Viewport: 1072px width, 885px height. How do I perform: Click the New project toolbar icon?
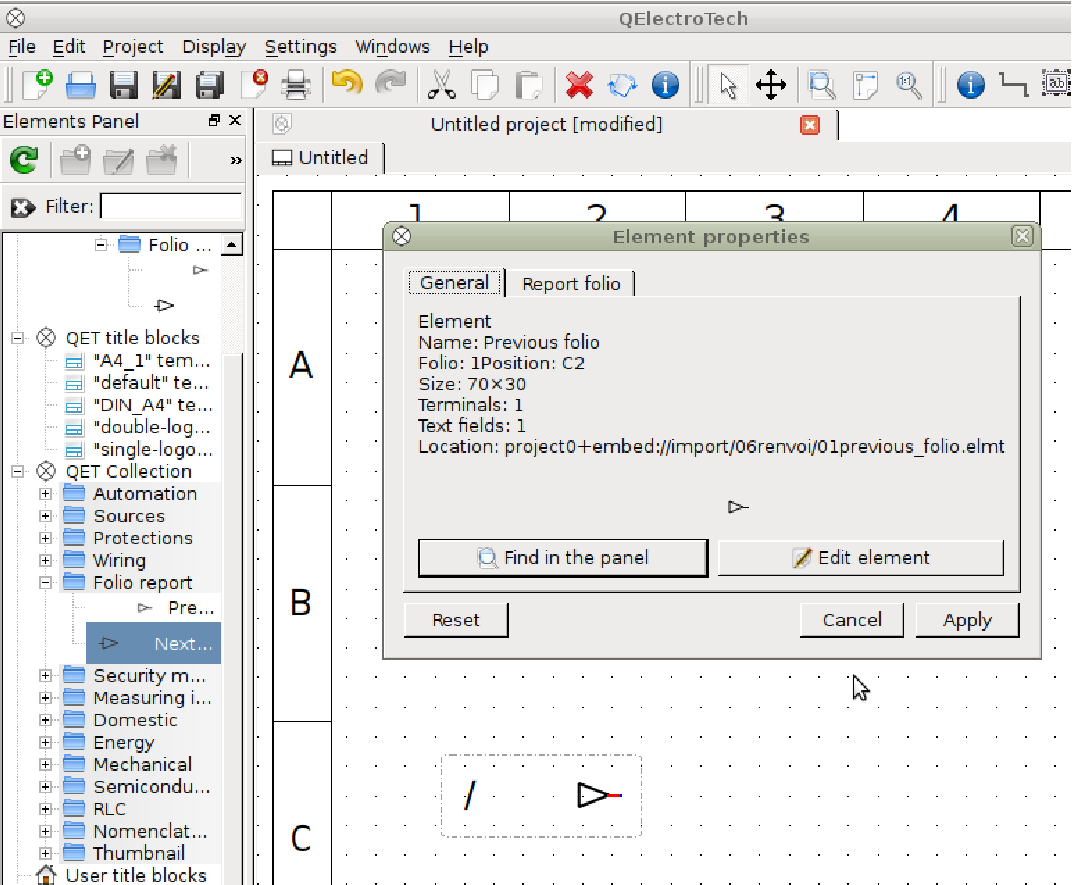coord(38,85)
